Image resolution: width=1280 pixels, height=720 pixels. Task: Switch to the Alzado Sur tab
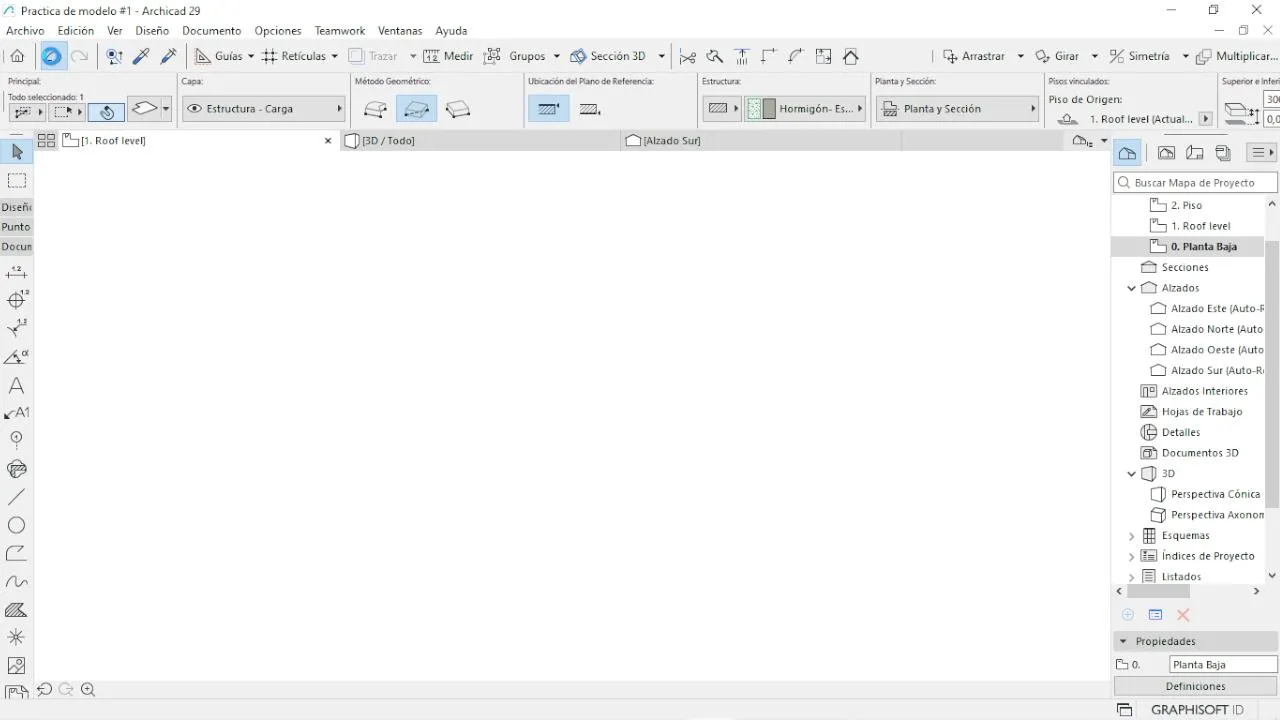tap(760, 141)
